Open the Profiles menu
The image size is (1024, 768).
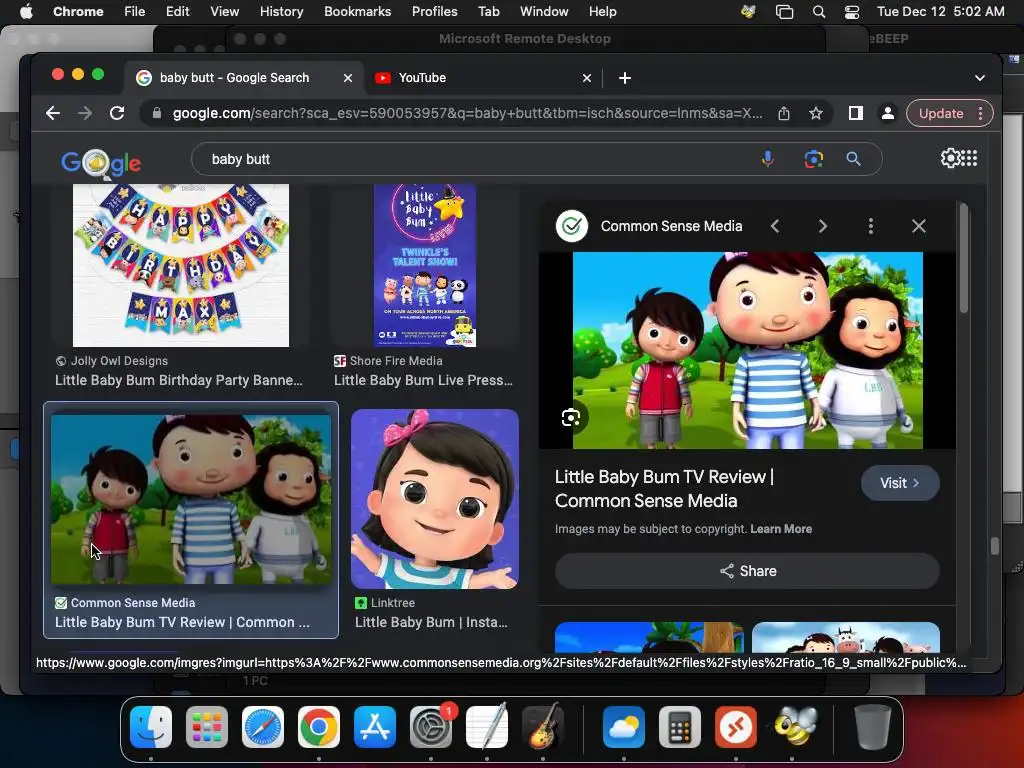434,11
